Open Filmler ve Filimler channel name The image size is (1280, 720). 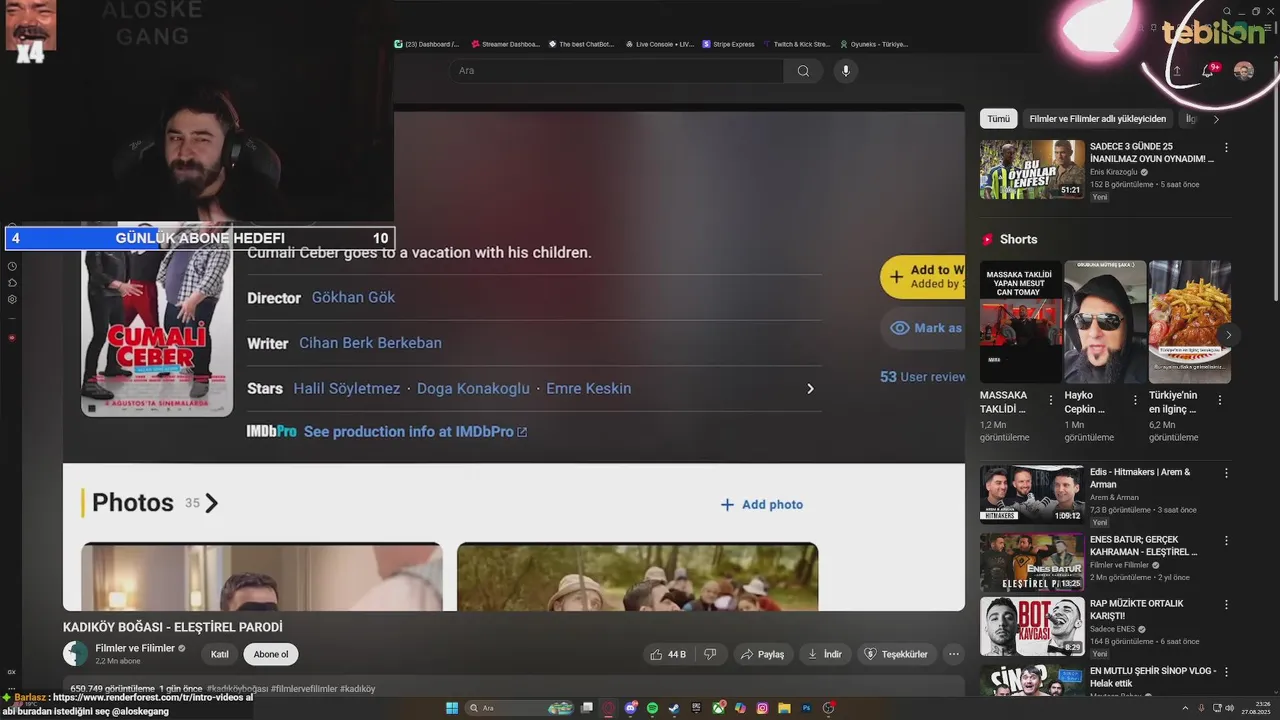pyautogui.click(x=135, y=648)
